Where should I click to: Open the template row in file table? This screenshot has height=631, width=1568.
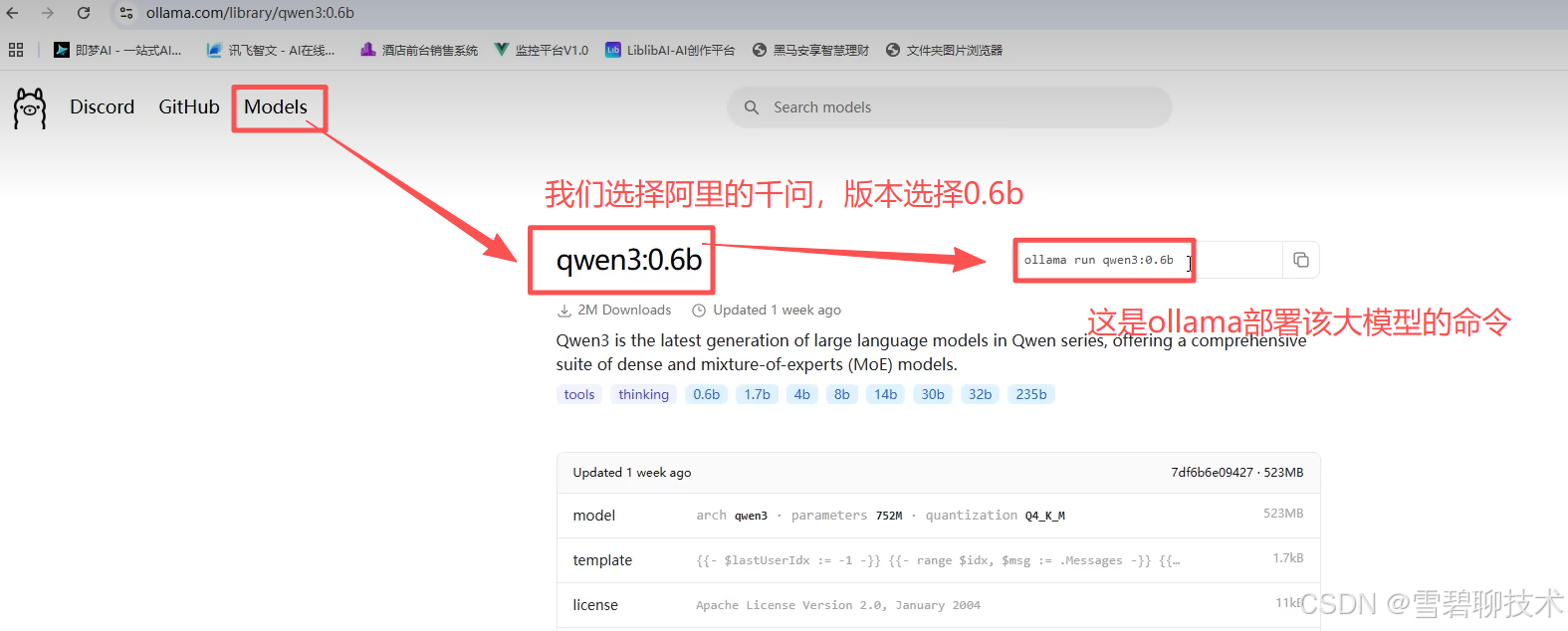(x=938, y=560)
